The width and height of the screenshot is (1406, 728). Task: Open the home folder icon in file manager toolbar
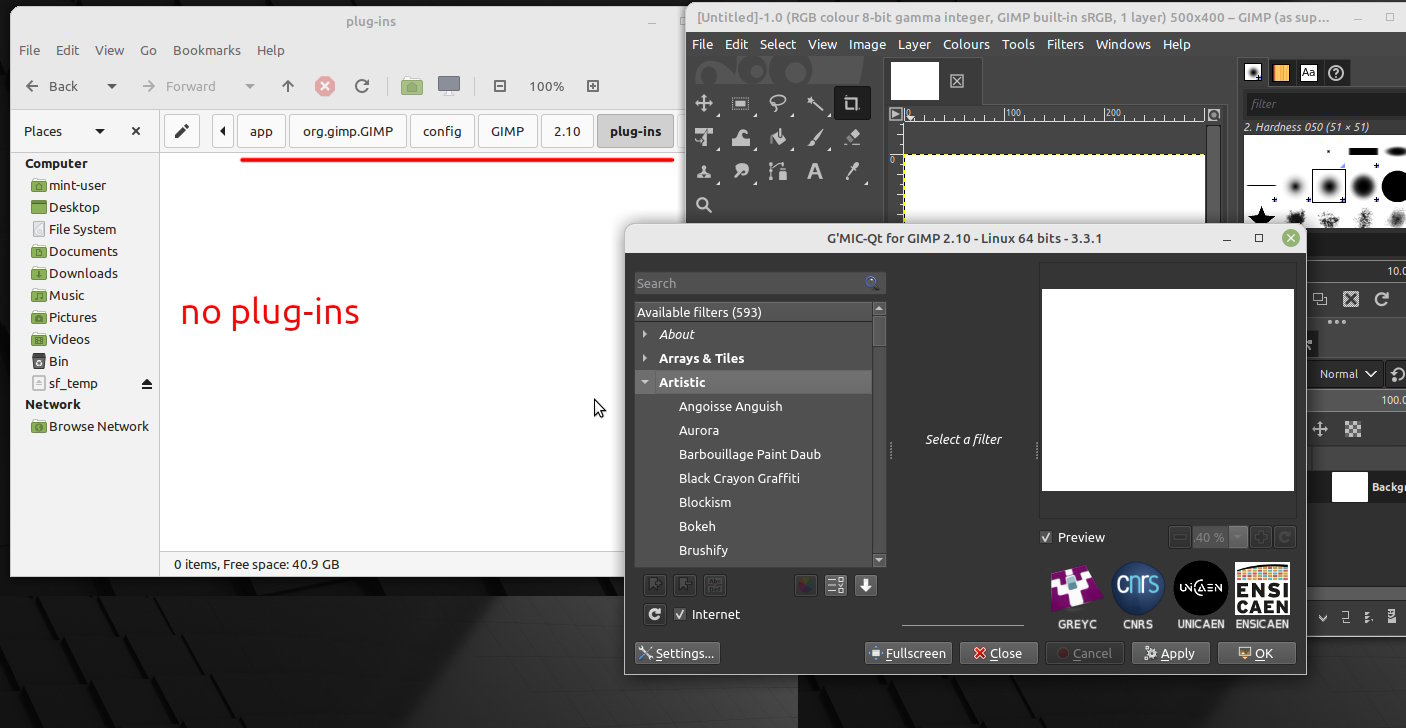coord(412,86)
